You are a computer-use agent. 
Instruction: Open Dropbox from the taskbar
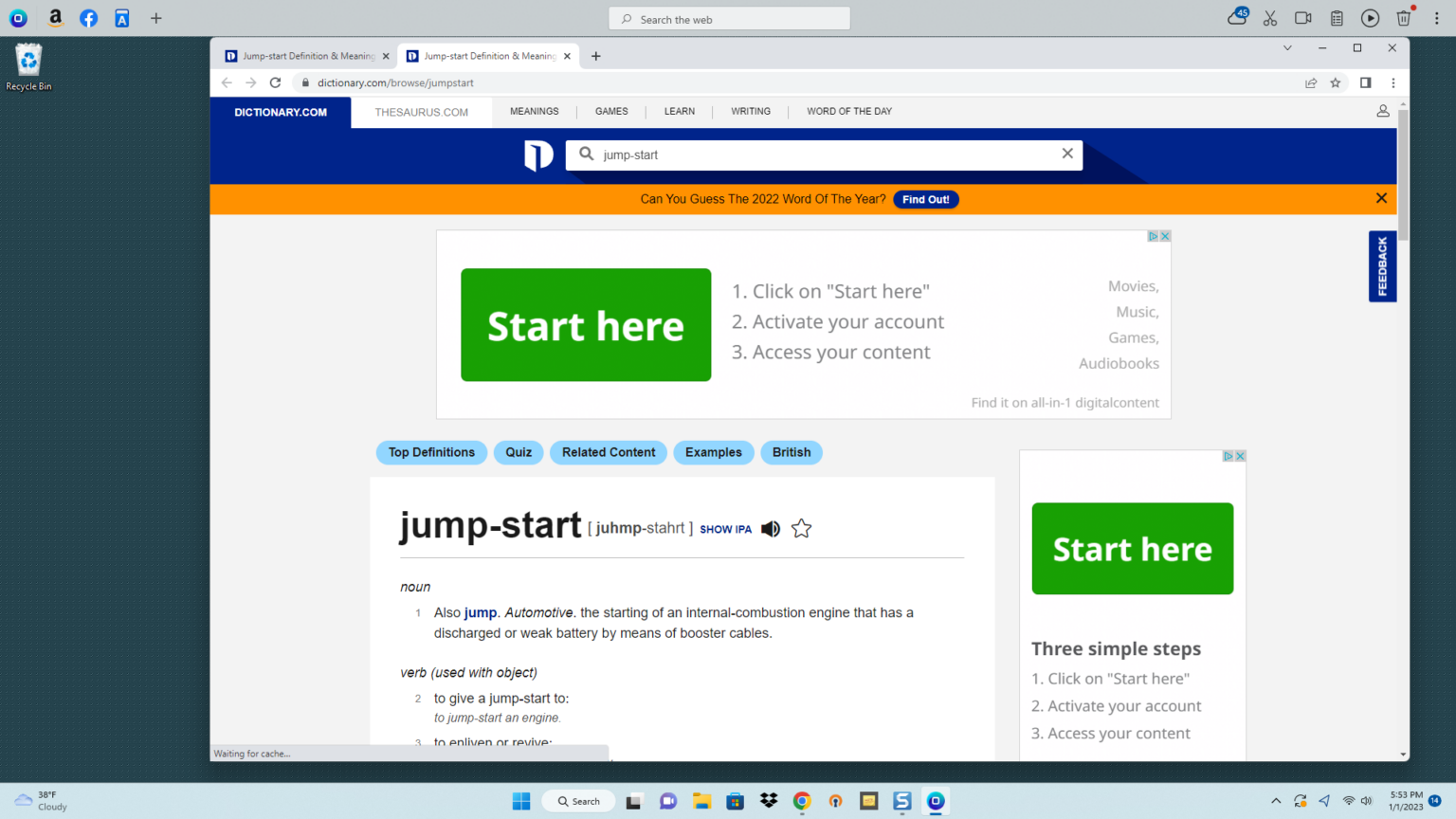coord(769,801)
